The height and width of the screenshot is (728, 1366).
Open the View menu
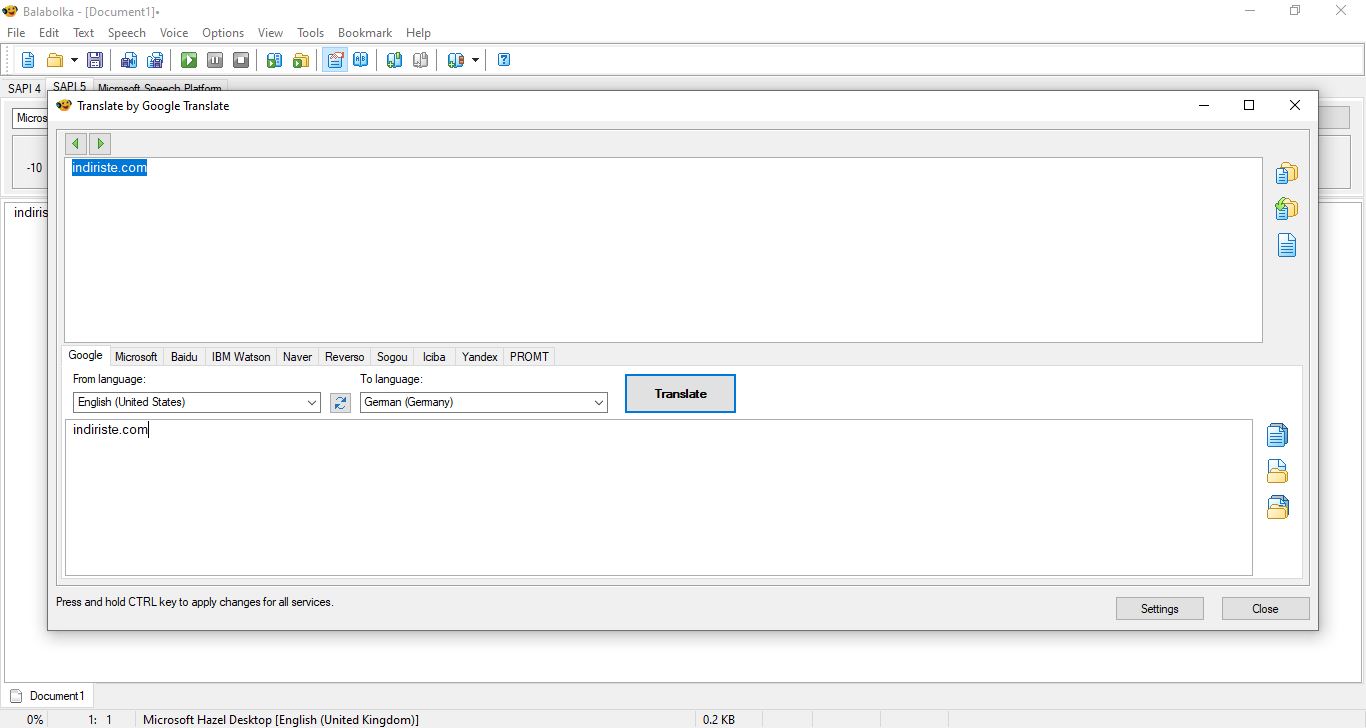coord(271,33)
